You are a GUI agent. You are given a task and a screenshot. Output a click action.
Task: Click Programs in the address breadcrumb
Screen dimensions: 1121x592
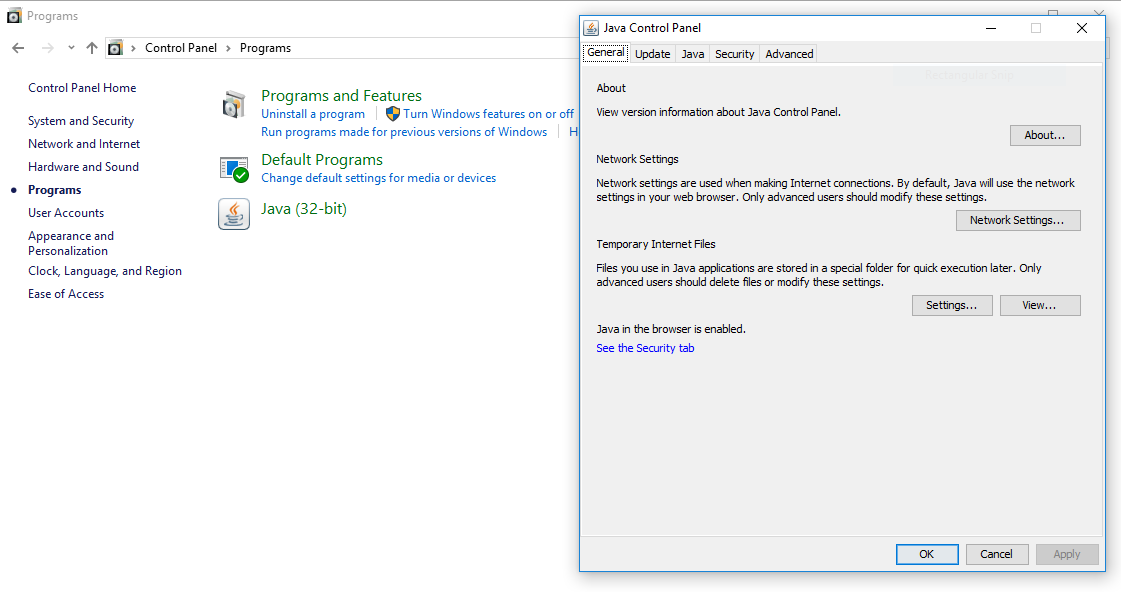265,48
